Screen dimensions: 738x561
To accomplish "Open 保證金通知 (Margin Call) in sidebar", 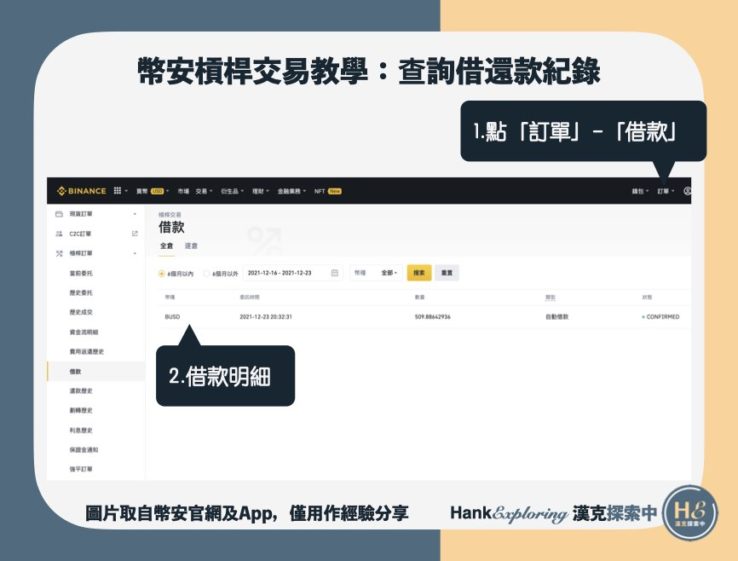I will (84, 450).
